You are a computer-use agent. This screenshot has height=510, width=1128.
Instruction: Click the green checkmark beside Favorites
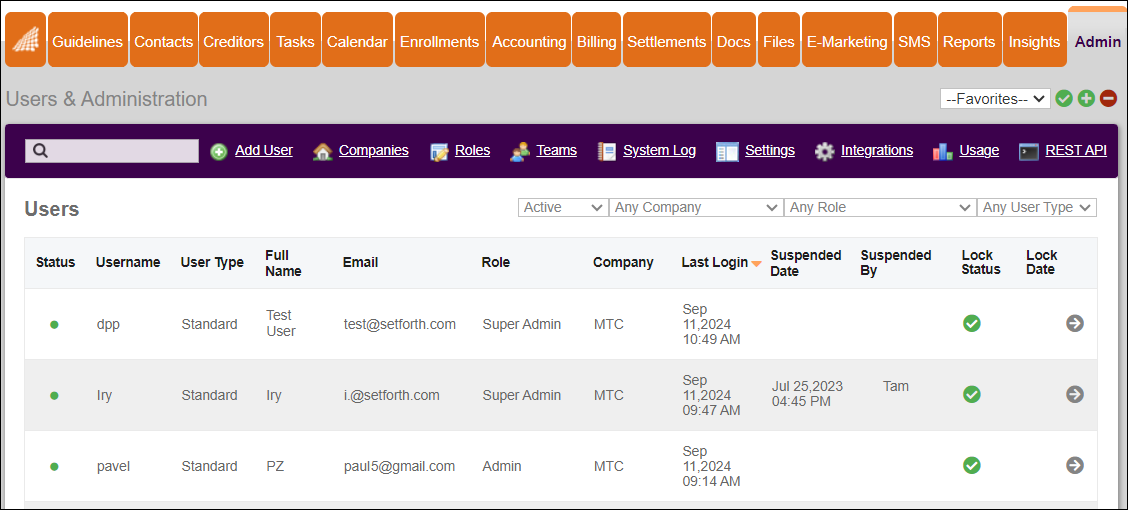click(1064, 99)
